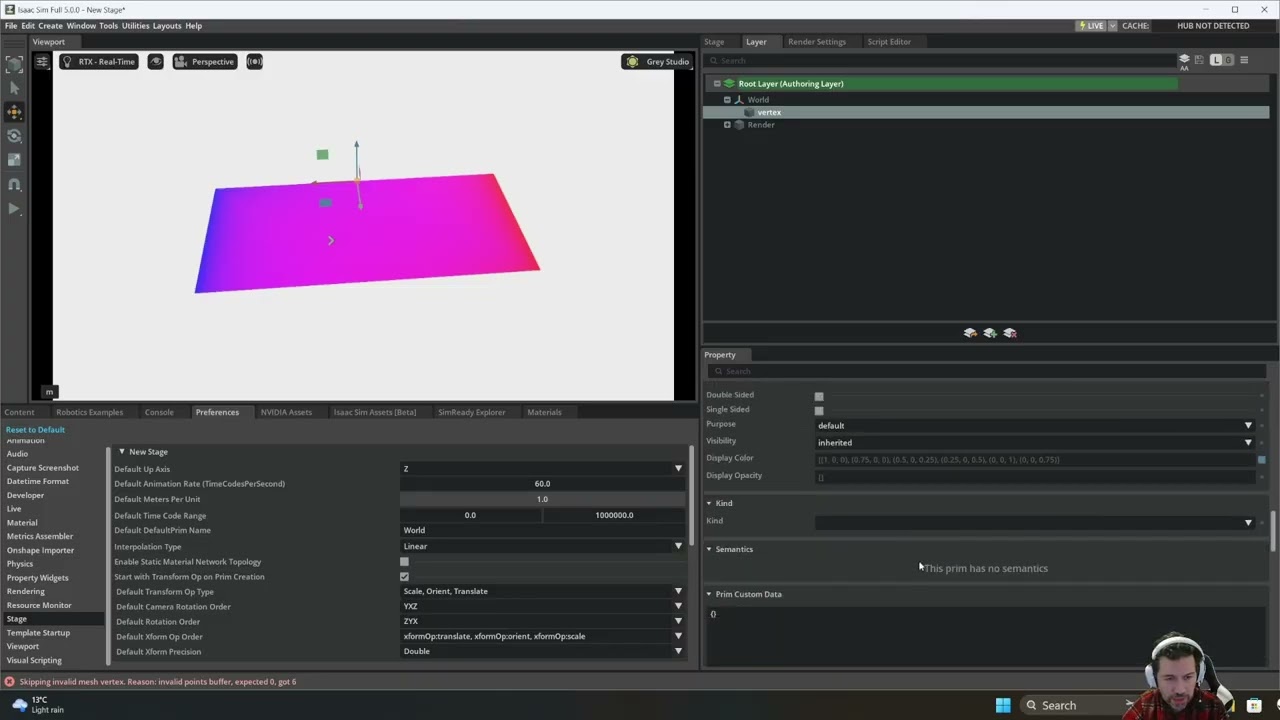Open viewport settings sliders icon

pos(42,62)
